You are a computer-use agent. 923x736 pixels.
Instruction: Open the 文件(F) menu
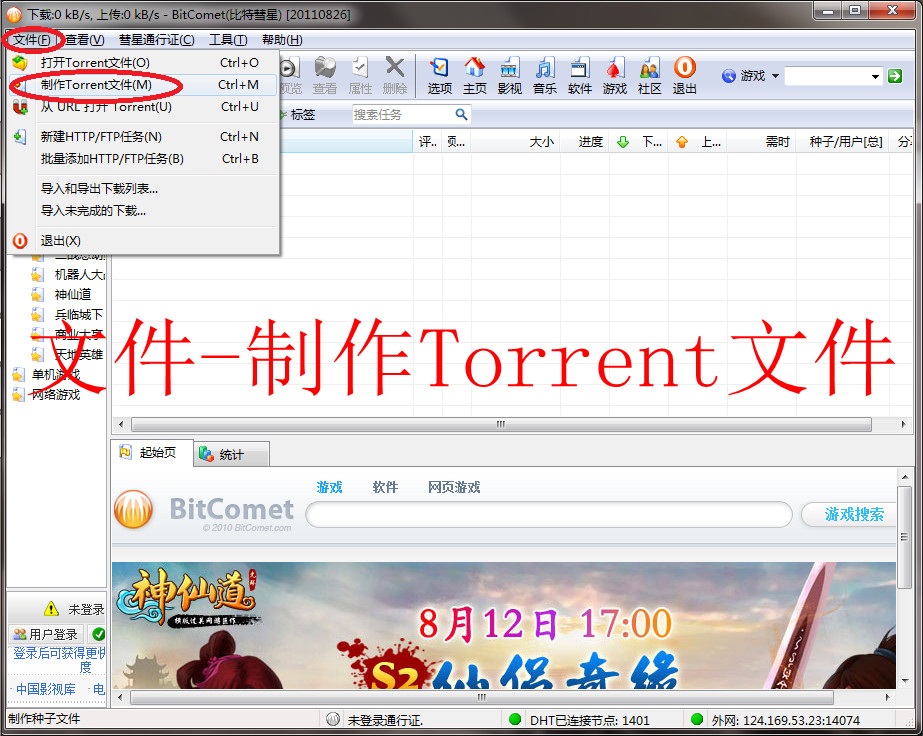click(32, 39)
